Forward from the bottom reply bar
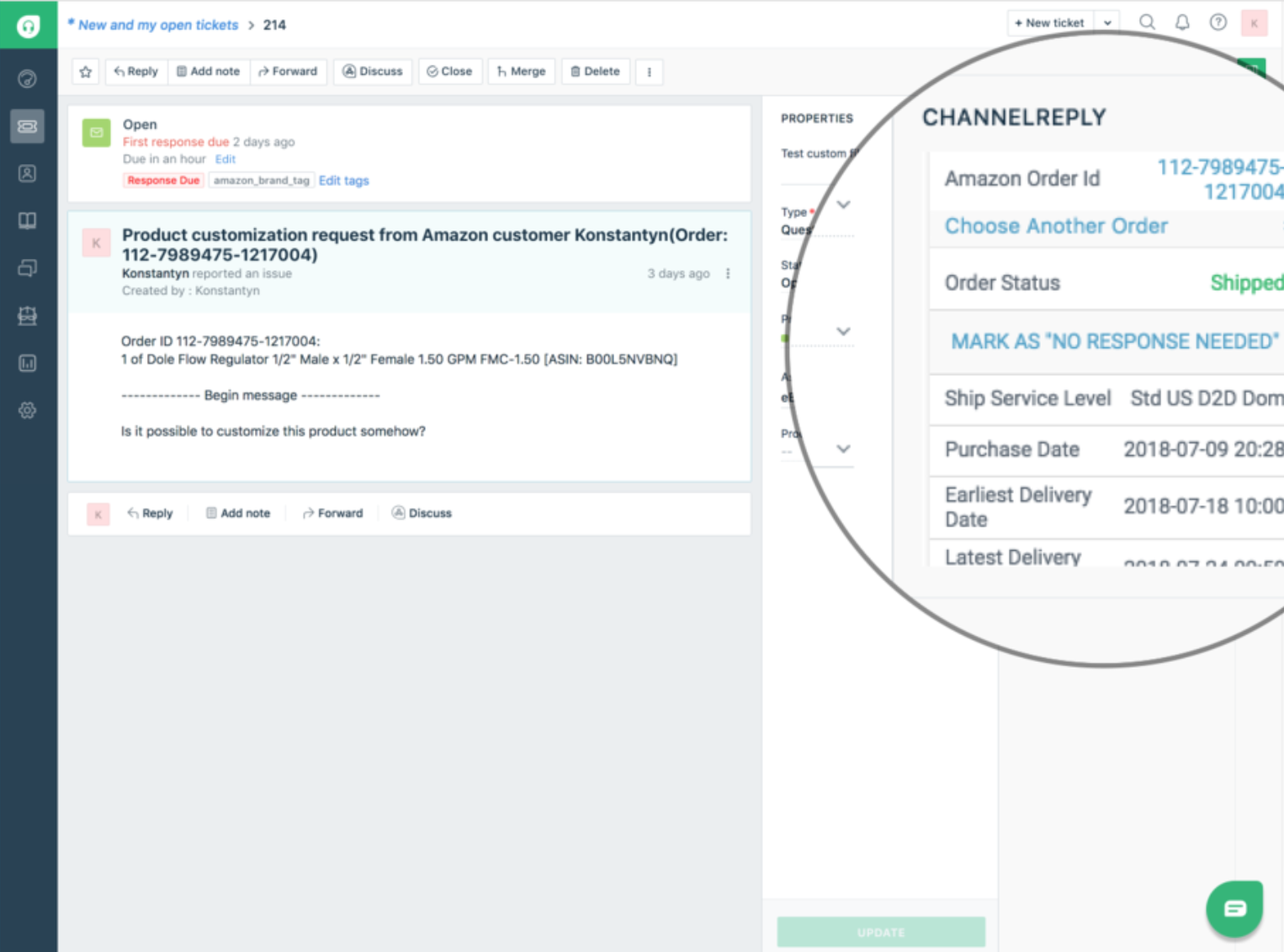The width and height of the screenshot is (1284, 952). 333,513
